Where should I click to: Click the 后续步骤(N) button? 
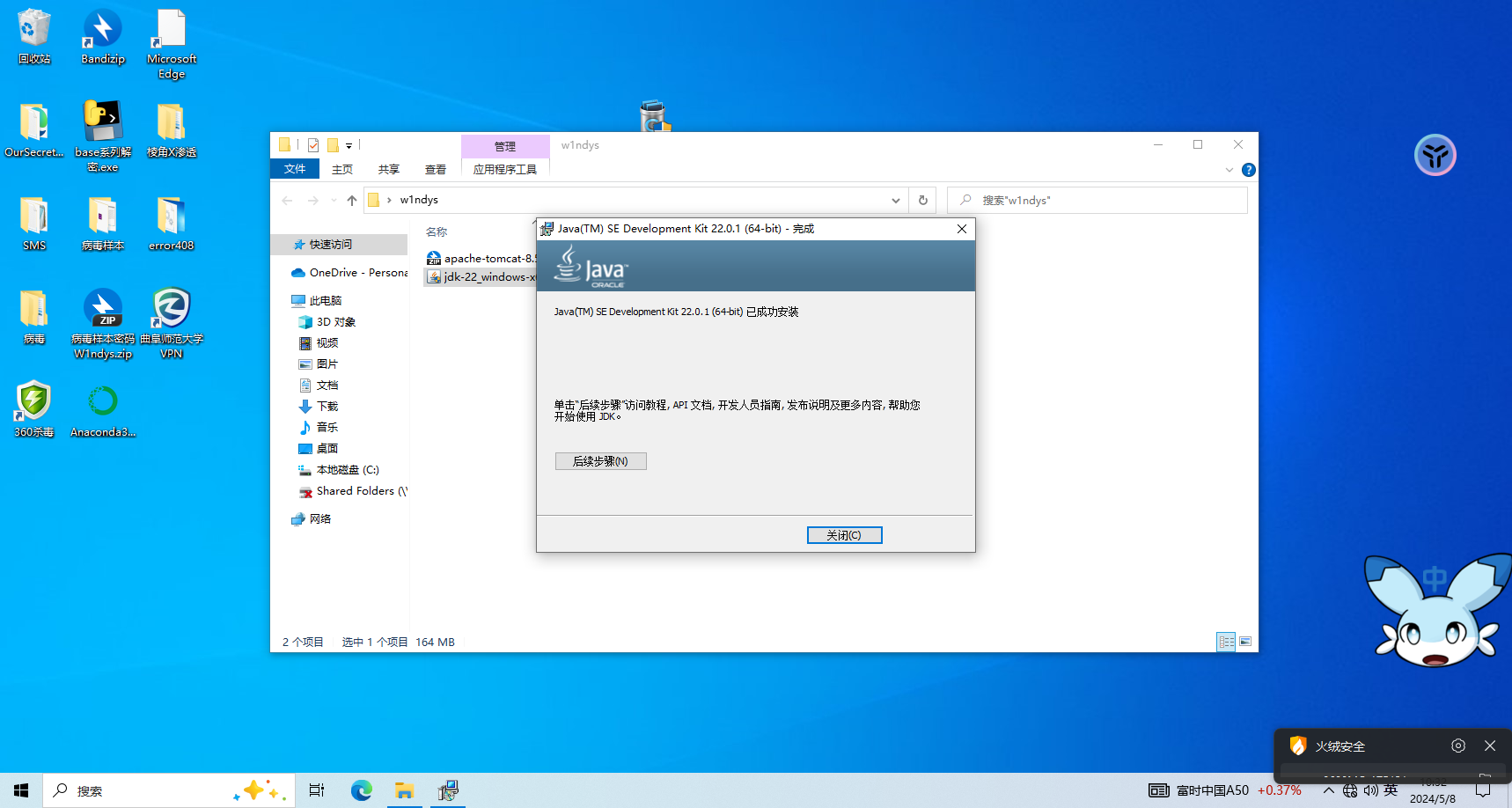pos(600,461)
